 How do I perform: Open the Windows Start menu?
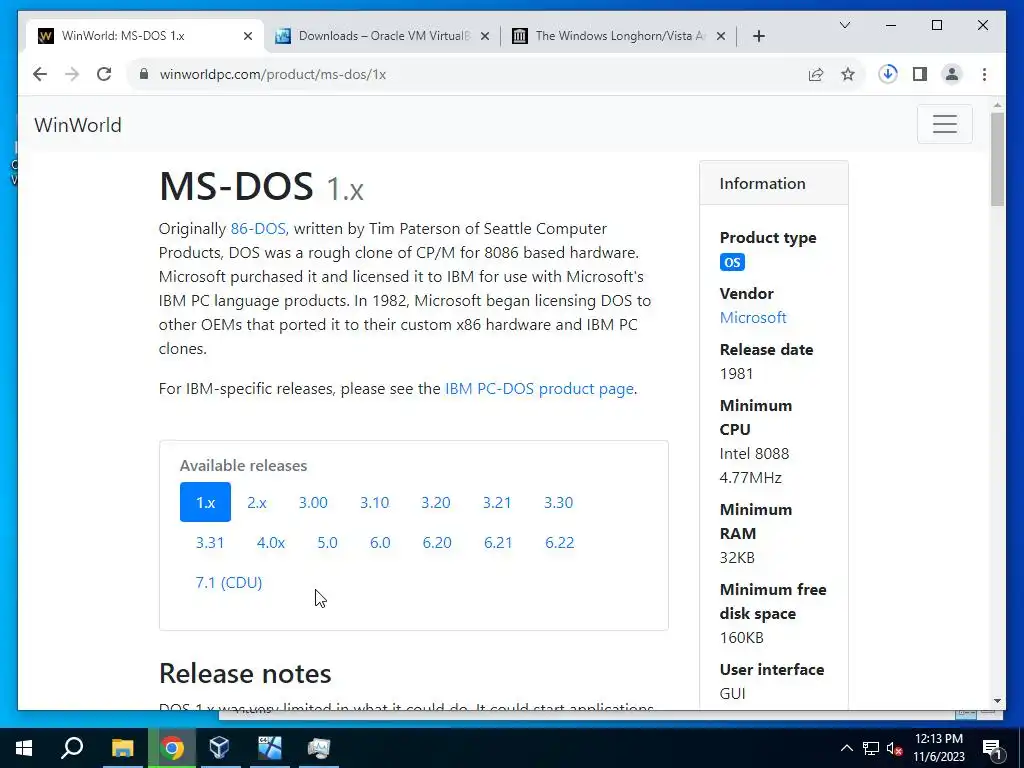pyautogui.click(x=24, y=748)
